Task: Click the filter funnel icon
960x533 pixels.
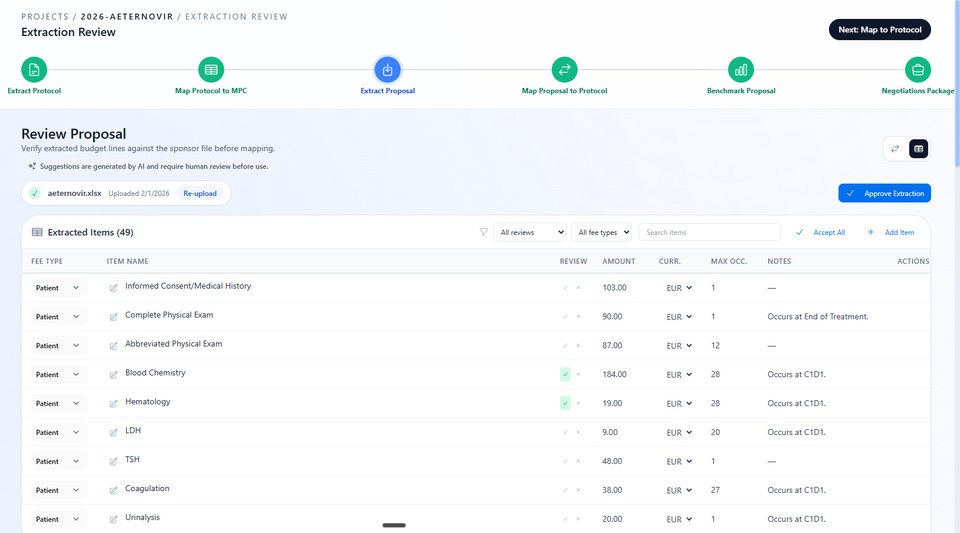Action: pyautogui.click(x=484, y=233)
